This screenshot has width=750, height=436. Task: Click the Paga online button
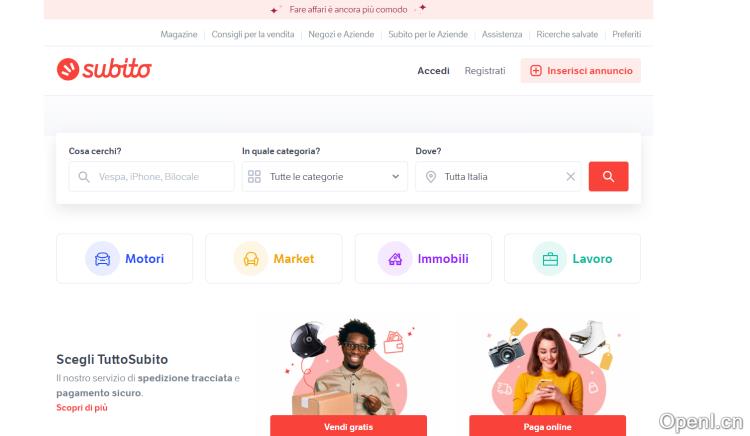click(x=547, y=426)
